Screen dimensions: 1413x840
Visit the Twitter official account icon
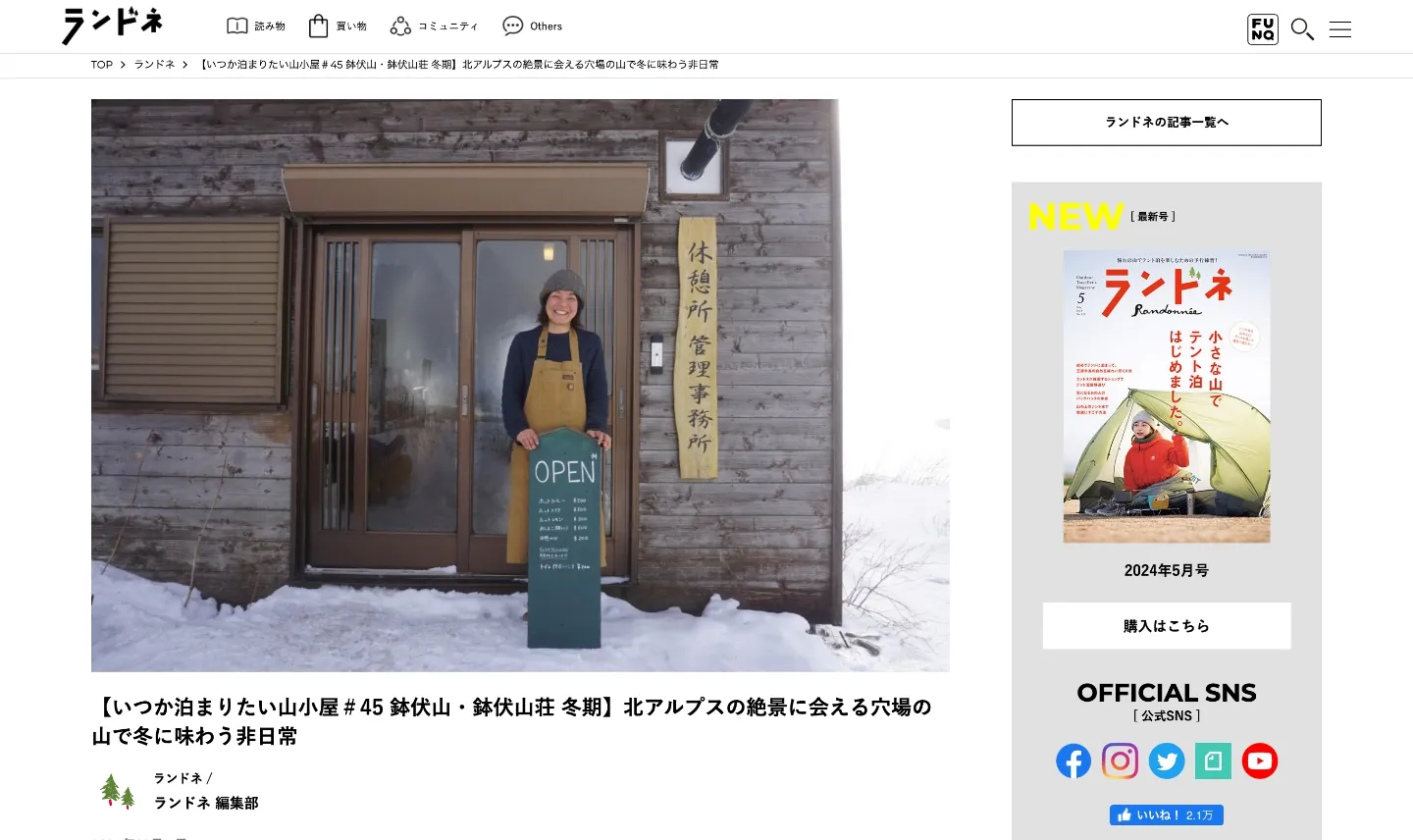1167,761
